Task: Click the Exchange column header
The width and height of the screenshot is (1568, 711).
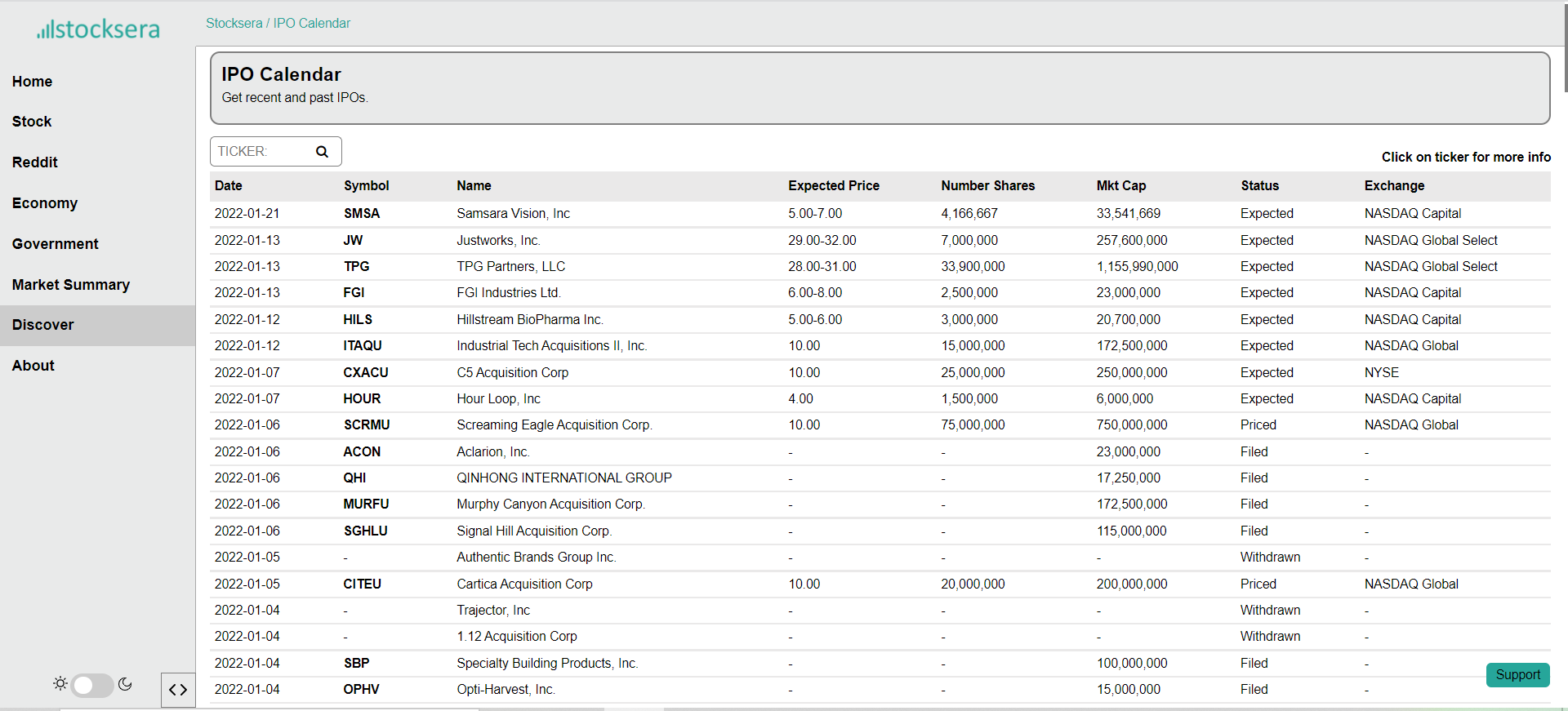Action: [1394, 186]
